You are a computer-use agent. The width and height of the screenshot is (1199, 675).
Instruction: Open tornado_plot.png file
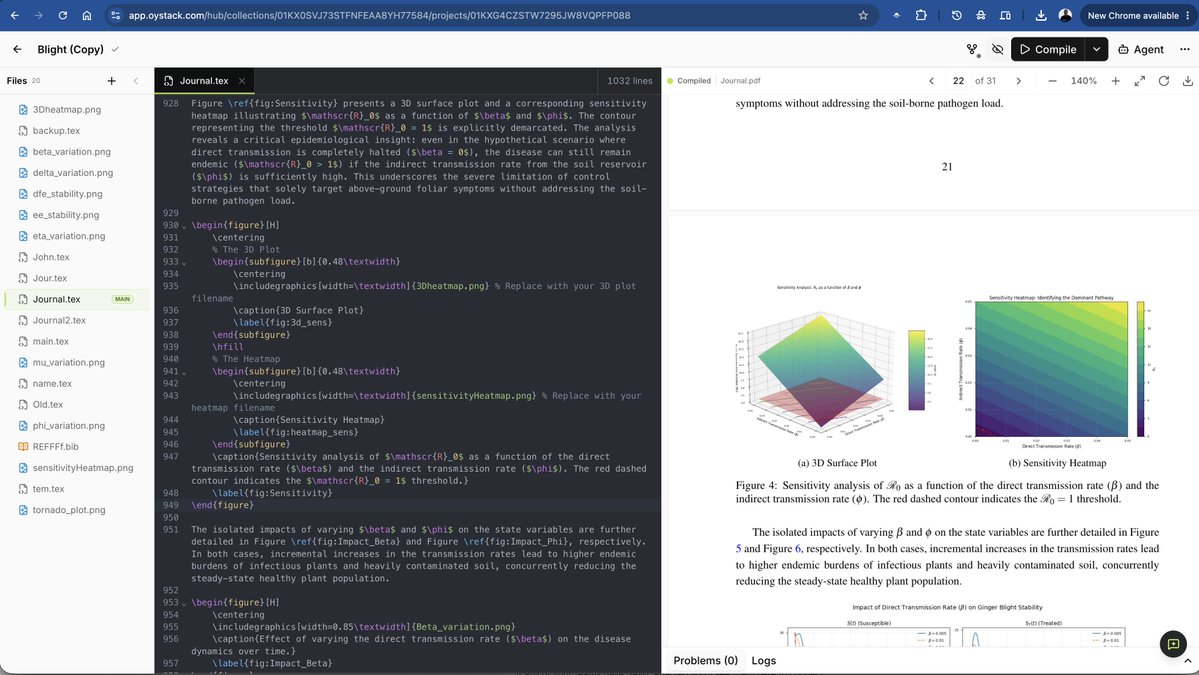(x=69, y=510)
